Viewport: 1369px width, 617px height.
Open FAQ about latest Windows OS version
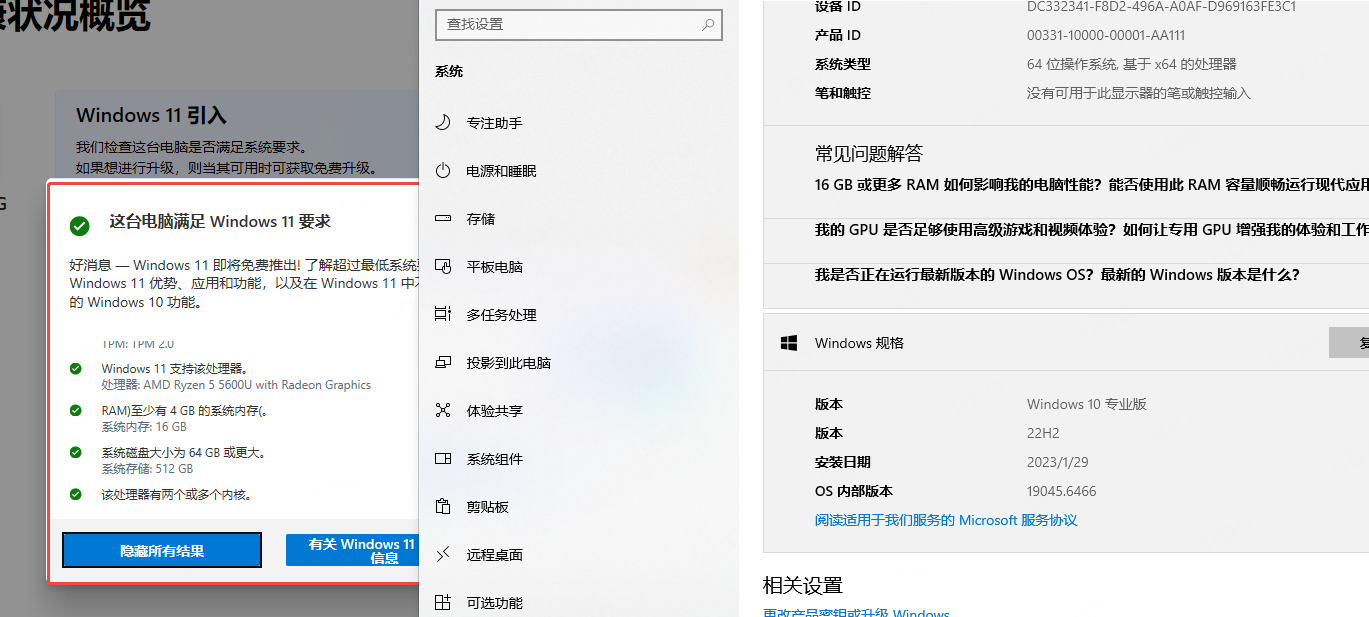[1057, 275]
